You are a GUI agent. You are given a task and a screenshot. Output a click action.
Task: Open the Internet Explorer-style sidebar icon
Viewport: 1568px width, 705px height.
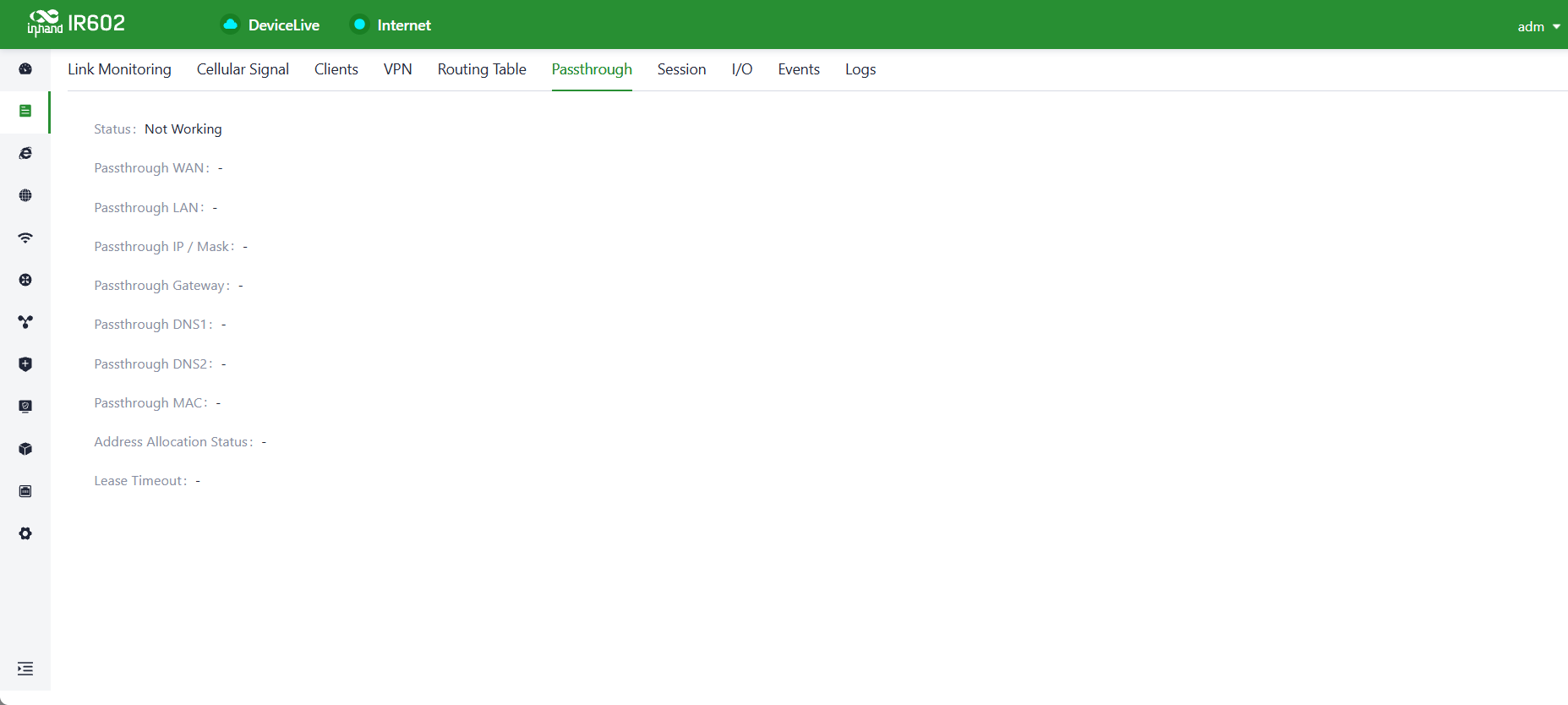25,153
